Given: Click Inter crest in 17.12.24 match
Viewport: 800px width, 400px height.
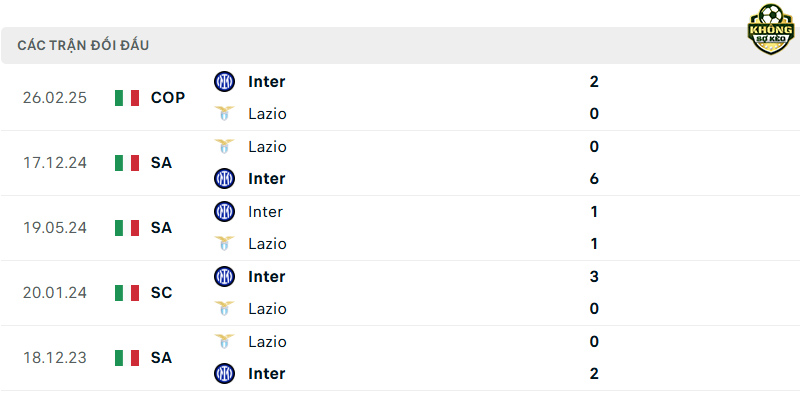Looking at the screenshot, I should pyautogui.click(x=224, y=179).
